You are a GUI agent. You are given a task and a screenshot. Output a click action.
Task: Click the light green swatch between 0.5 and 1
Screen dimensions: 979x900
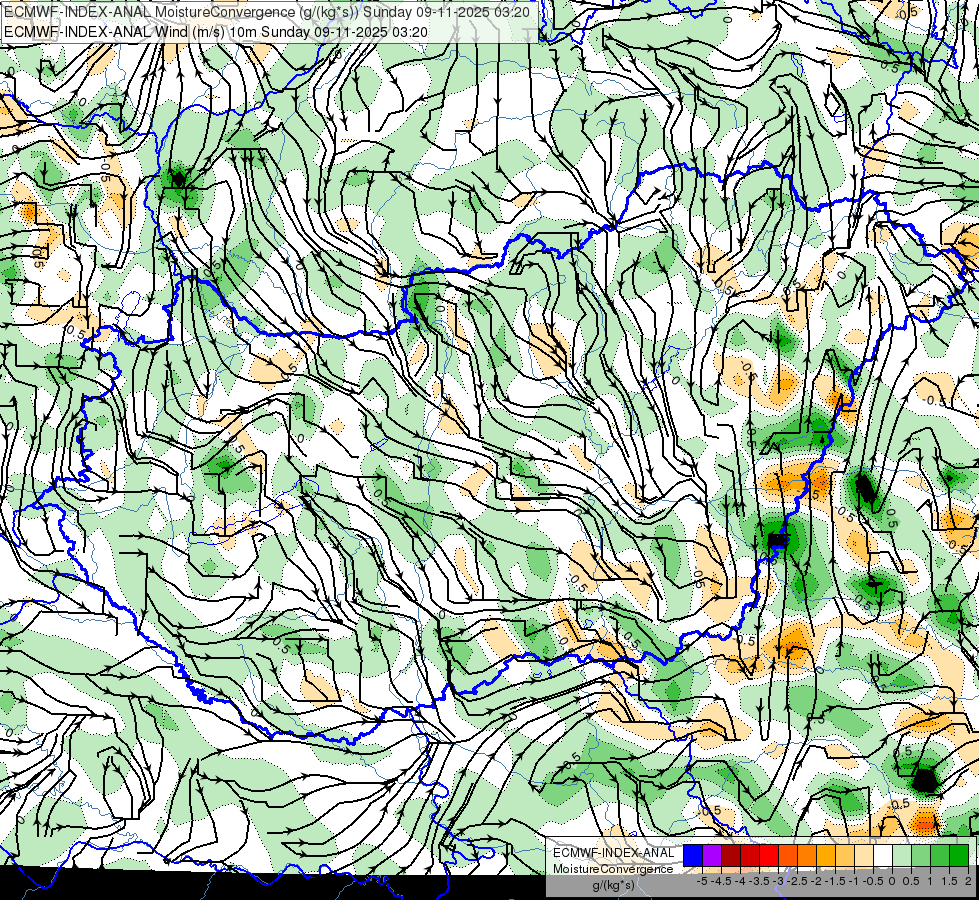pos(921,856)
